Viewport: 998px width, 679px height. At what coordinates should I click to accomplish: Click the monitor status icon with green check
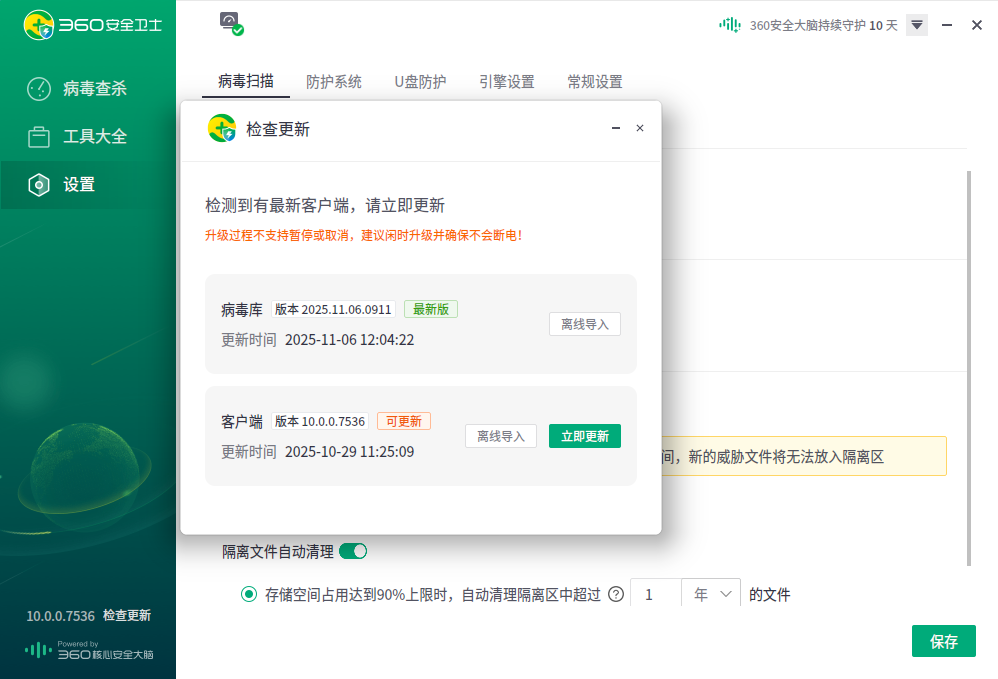point(232,24)
